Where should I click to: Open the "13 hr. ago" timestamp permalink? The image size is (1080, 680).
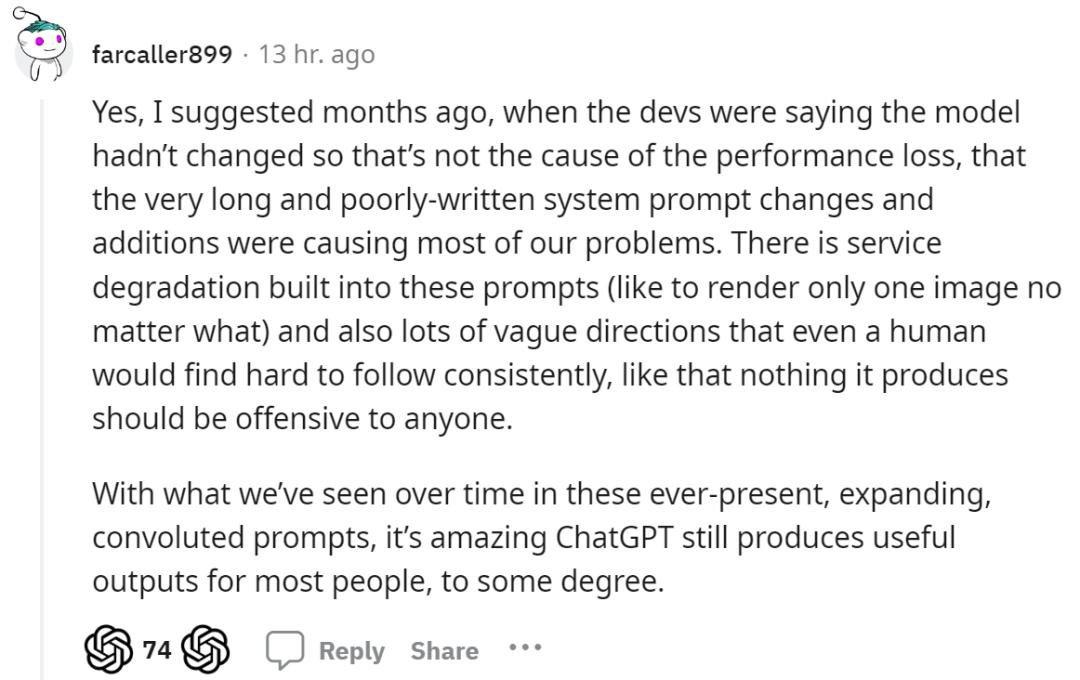tap(316, 54)
